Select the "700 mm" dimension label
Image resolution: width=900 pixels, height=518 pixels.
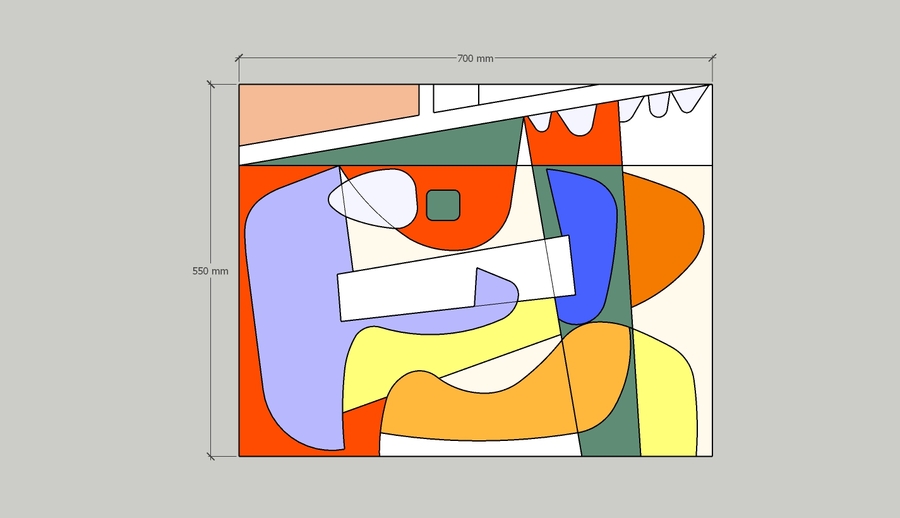click(x=475, y=58)
